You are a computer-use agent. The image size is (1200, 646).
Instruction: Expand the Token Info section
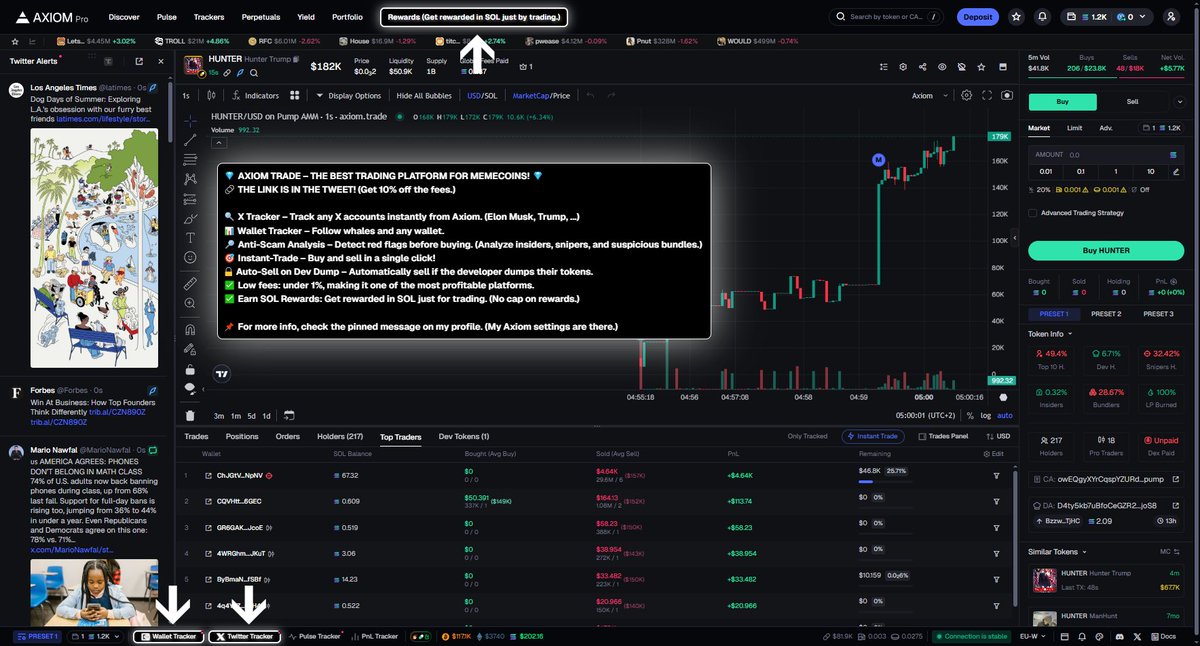point(1050,334)
